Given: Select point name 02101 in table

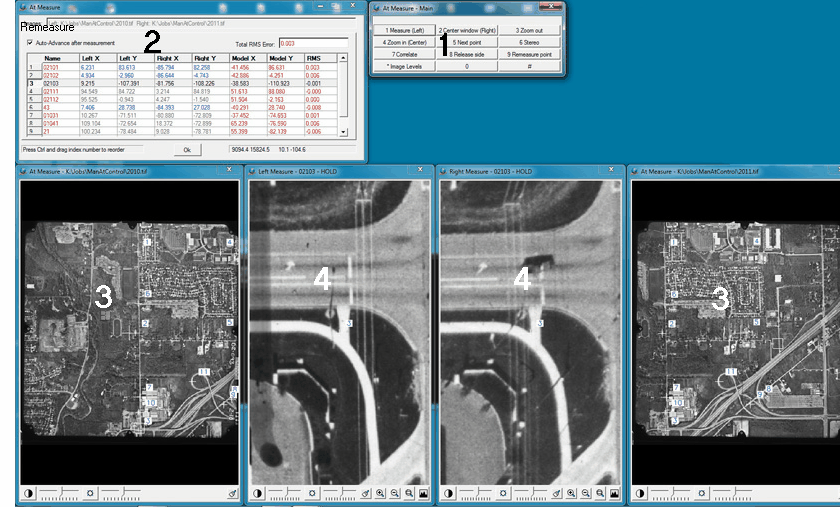Looking at the screenshot, I should [x=51, y=68].
